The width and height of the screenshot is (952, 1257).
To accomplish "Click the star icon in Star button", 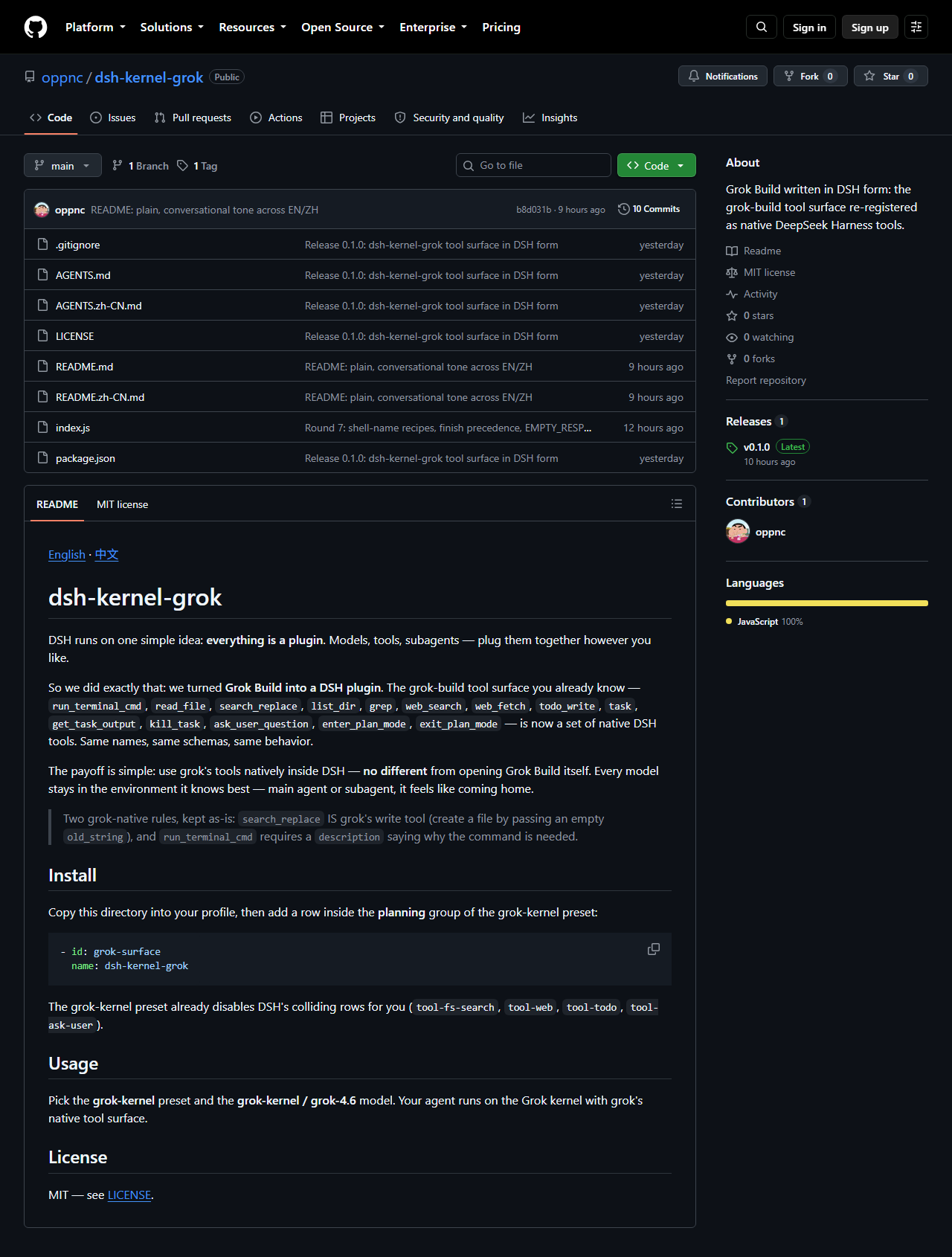I will (x=869, y=76).
